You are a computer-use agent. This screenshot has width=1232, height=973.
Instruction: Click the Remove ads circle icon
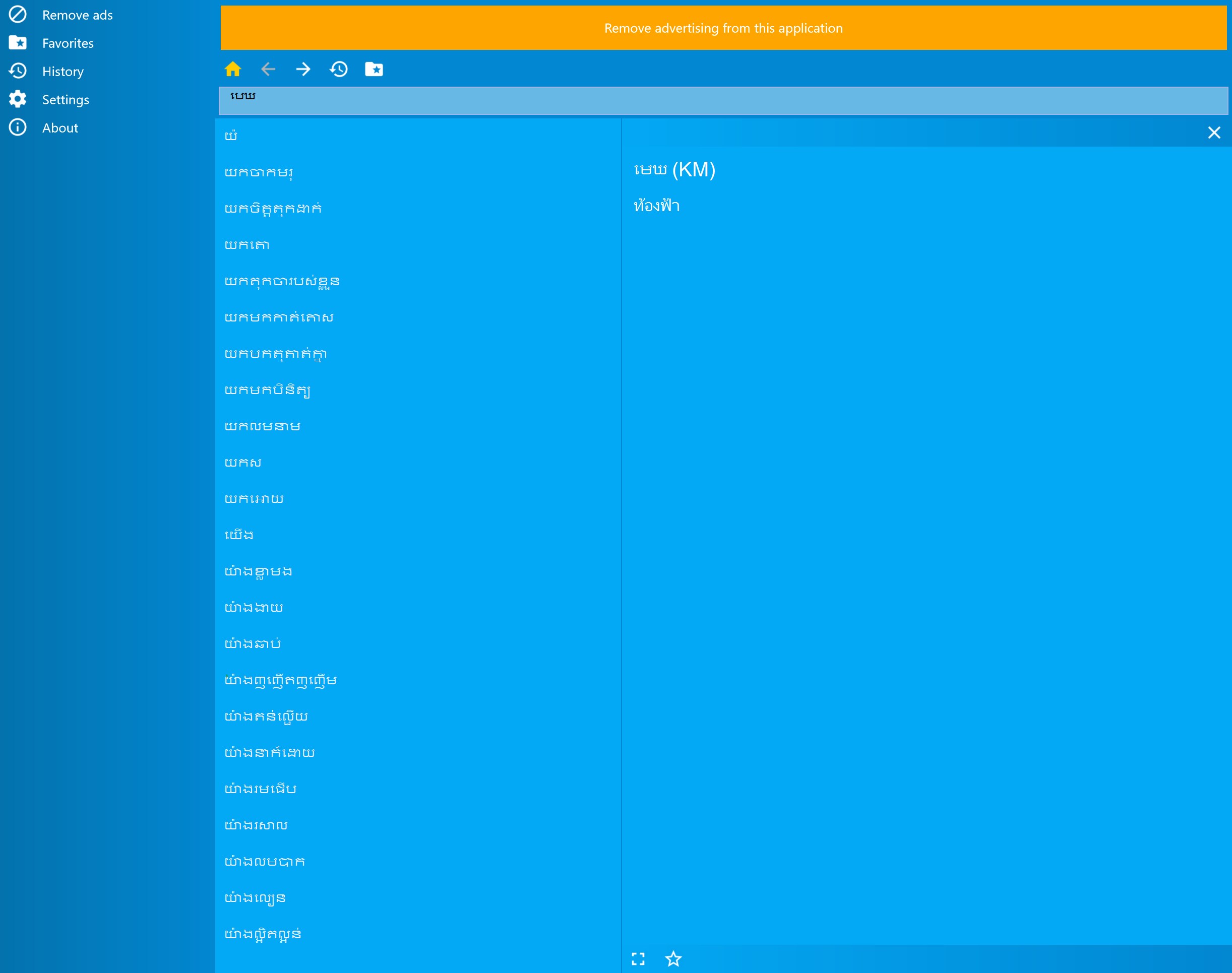pos(18,14)
